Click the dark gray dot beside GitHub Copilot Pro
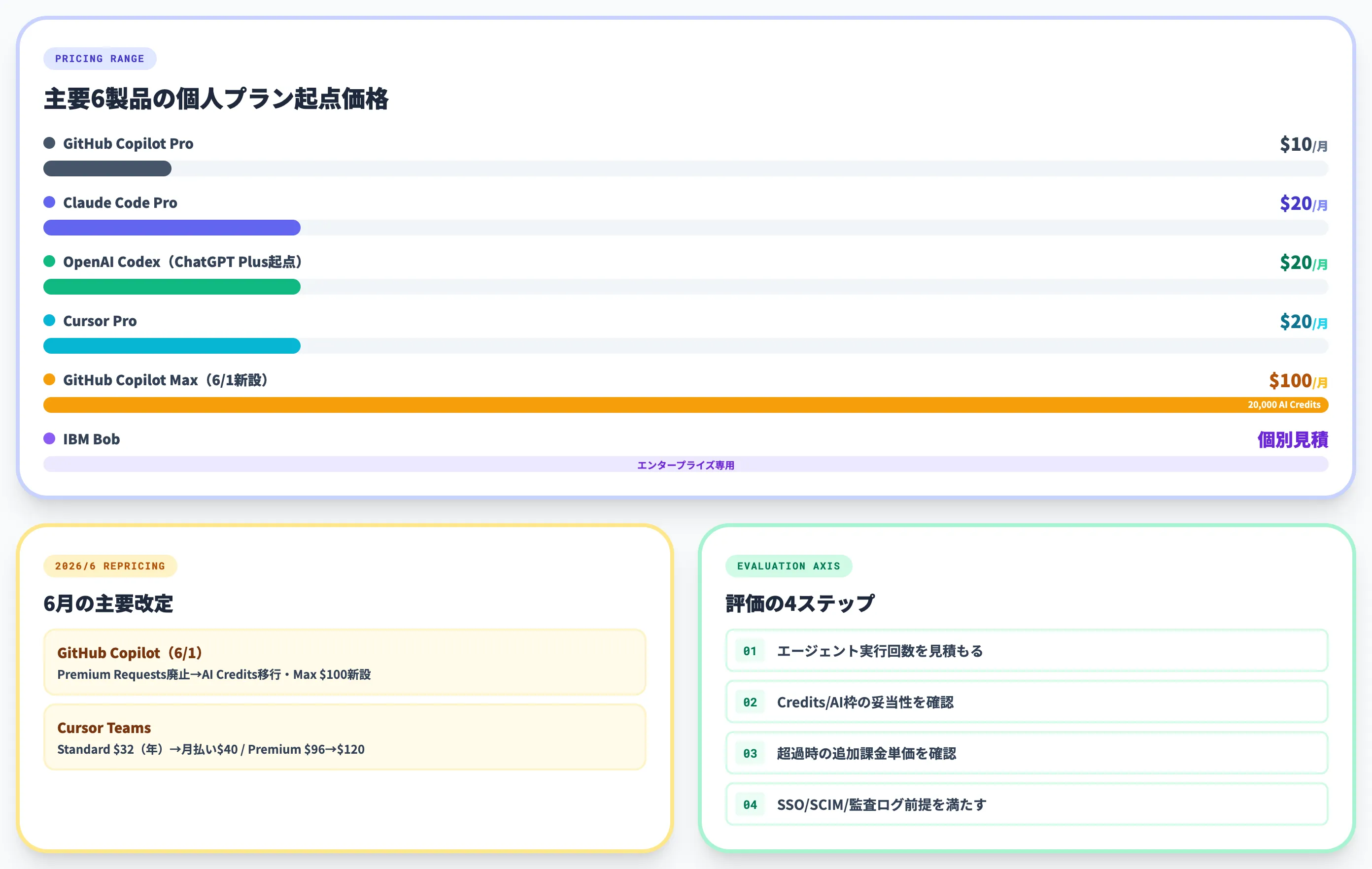 pyautogui.click(x=50, y=143)
